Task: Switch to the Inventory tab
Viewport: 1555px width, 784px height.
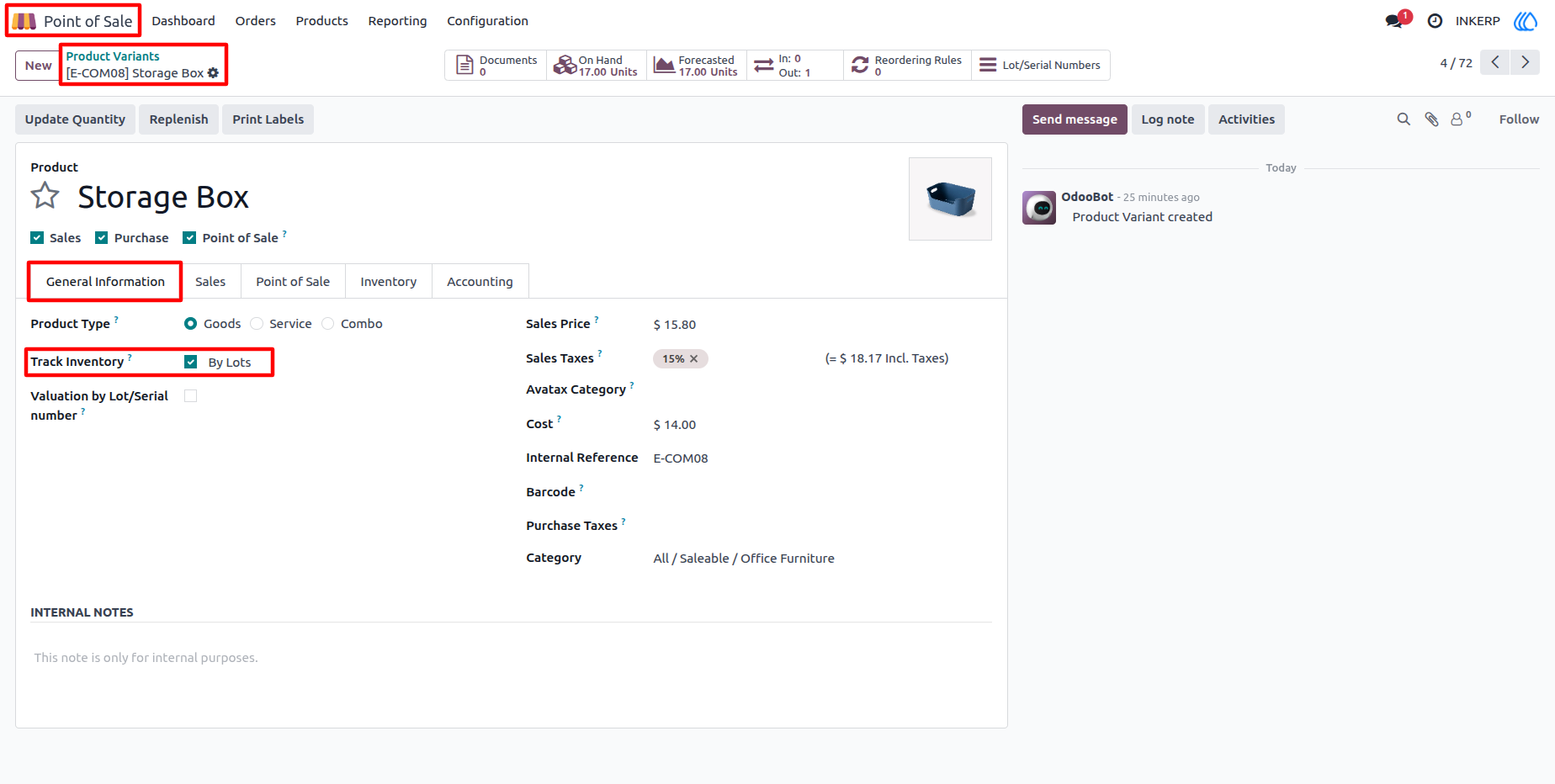Action: click(x=389, y=282)
